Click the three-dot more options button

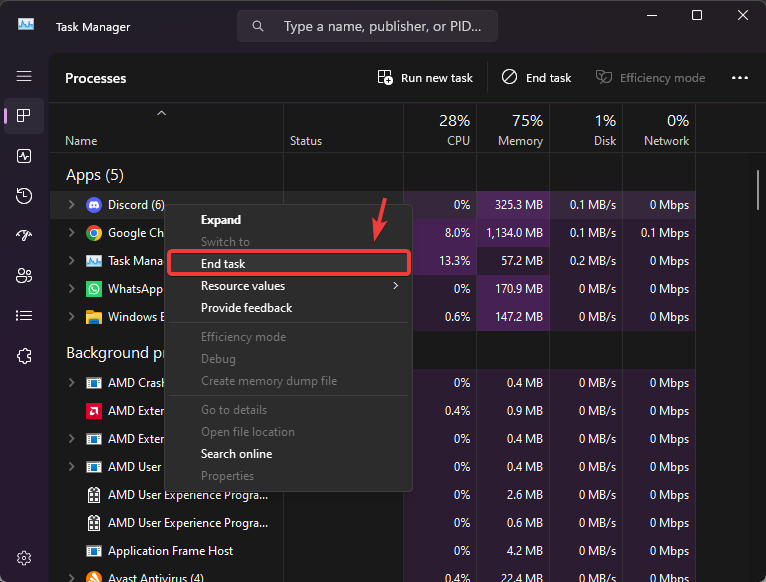tap(740, 77)
